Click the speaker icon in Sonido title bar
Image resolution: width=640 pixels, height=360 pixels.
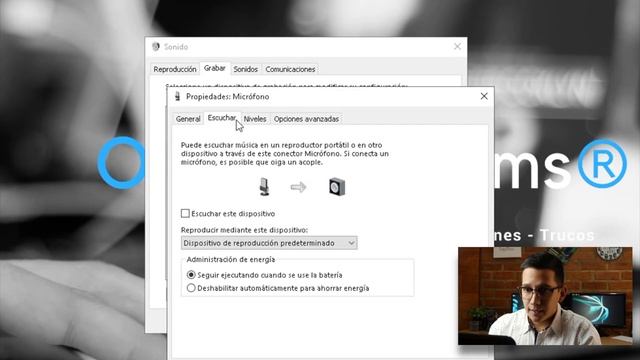[x=156, y=47]
